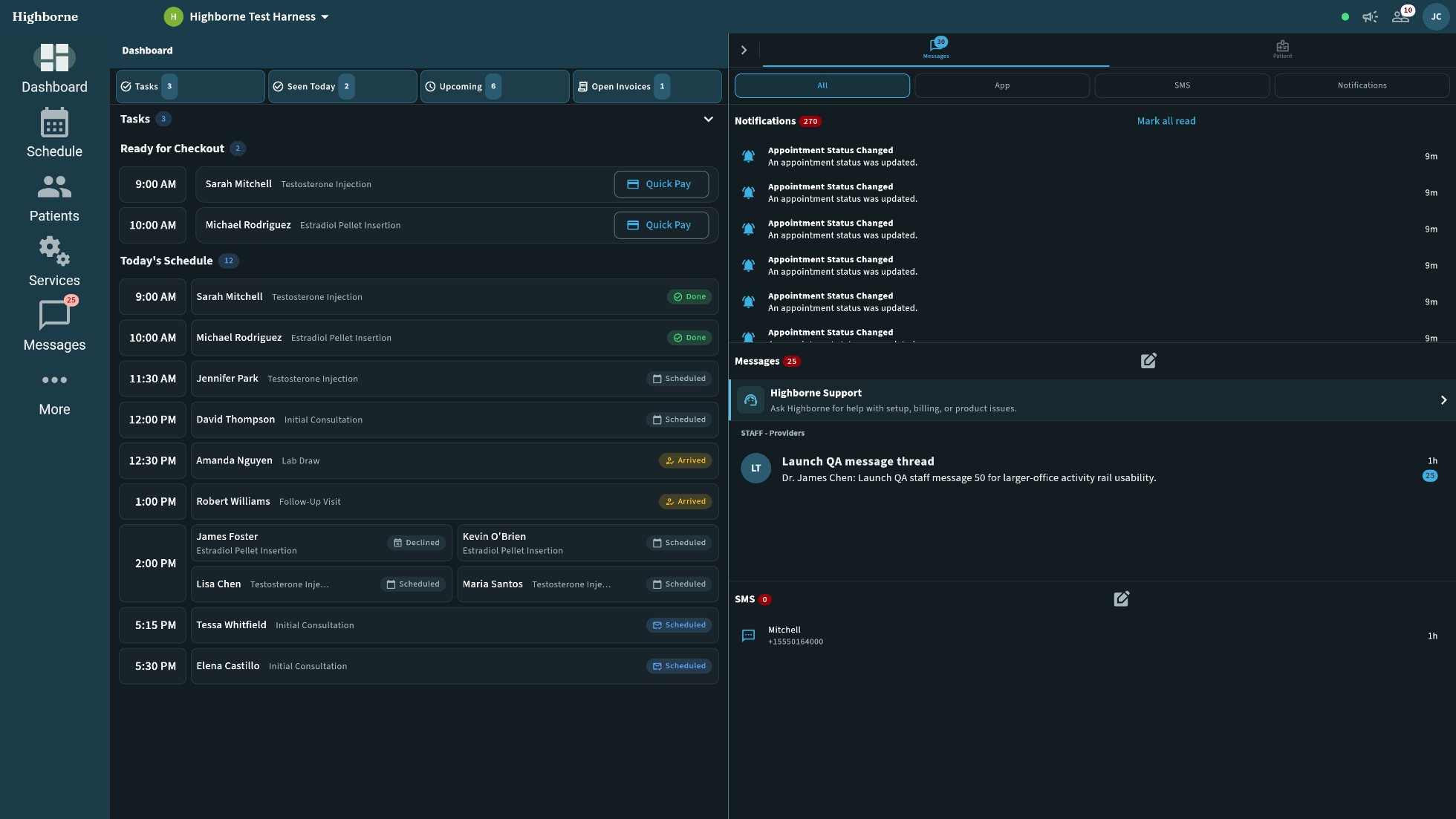The height and width of the screenshot is (819, 1456).
Task: Open the Open Invoices summary card
Action: pos(647,86)
